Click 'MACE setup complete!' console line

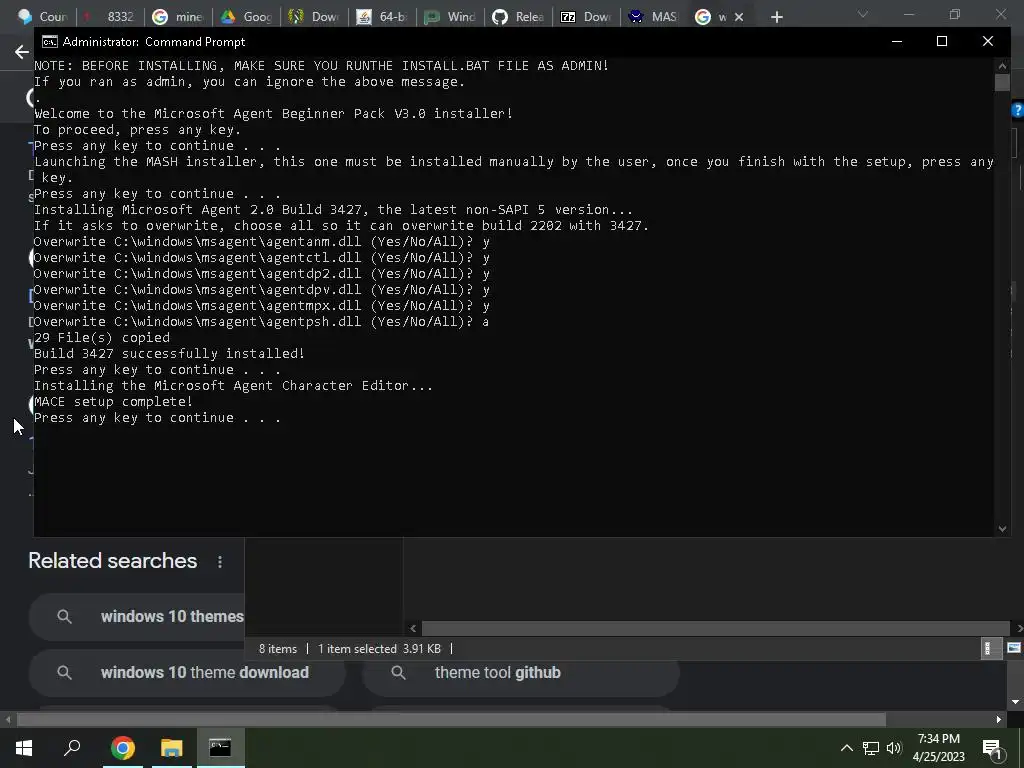click(114, 402)
